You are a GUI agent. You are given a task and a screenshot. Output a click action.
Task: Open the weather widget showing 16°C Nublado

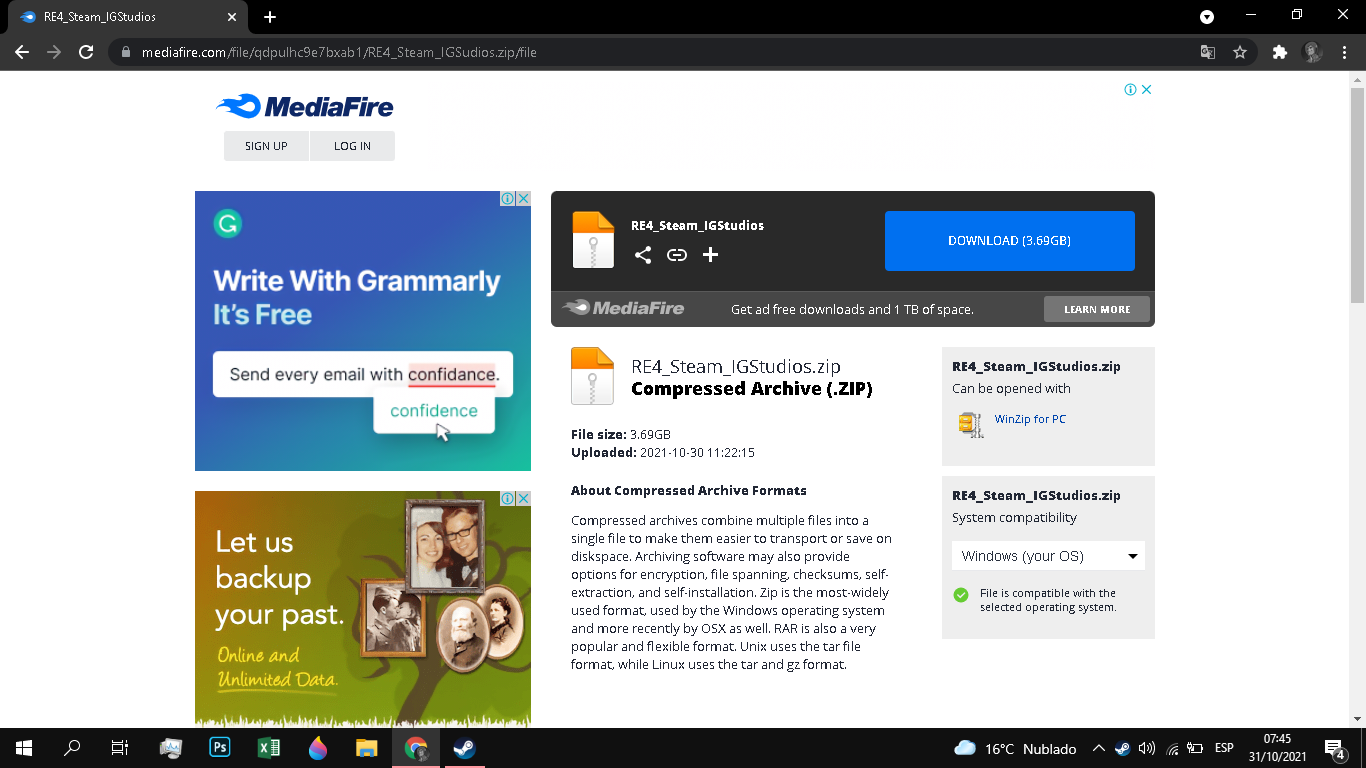(1015, 748)
